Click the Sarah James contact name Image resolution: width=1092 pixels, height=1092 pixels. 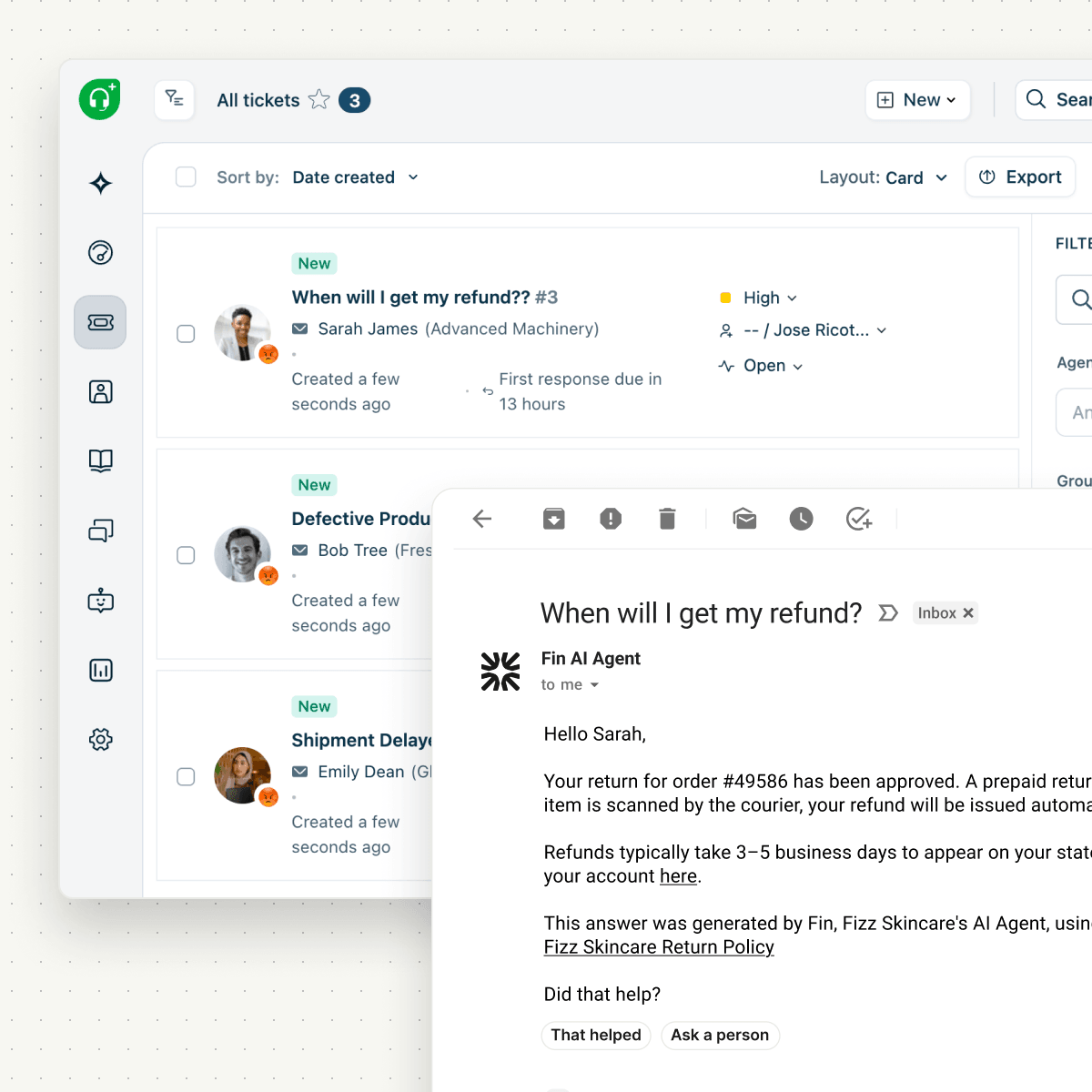(368, 329)
